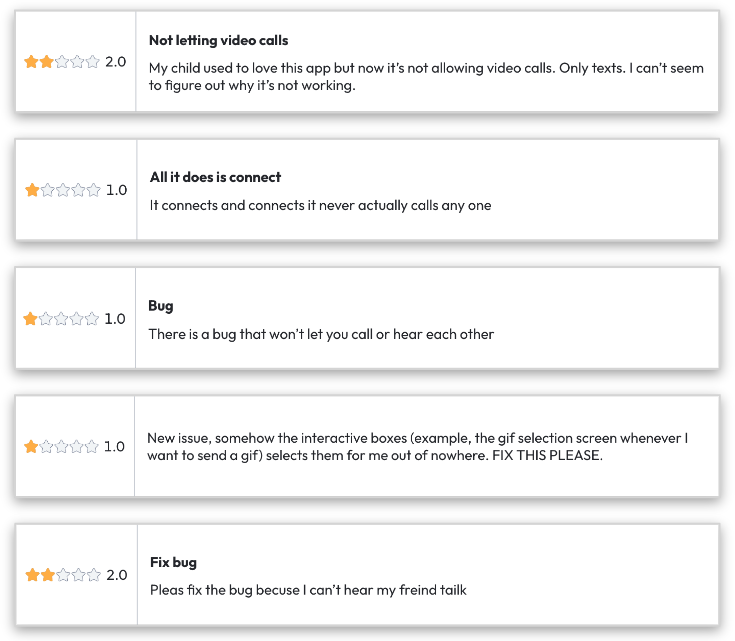Select the text 'FIX THIS PLEASE.'
Image resolution: width=735 pixels, height=641 pixels.
(x=548, y=456)
